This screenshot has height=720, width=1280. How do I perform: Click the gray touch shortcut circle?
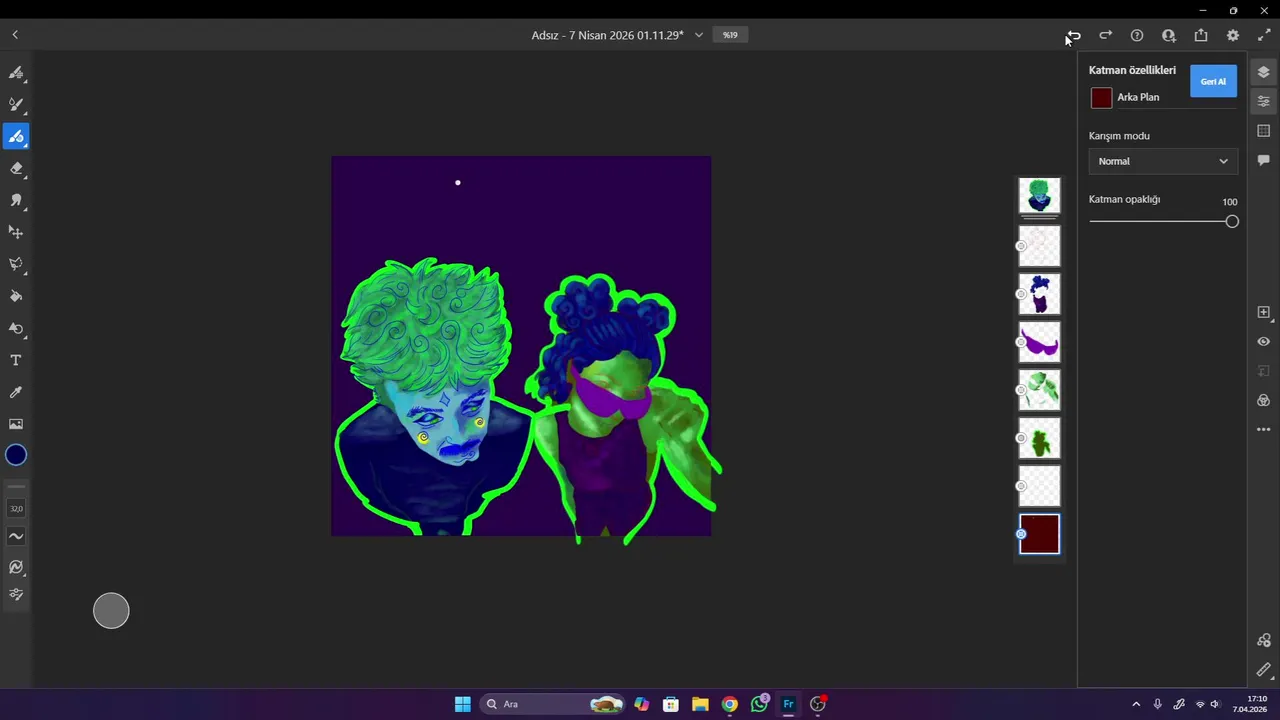[x=111, y=611]
